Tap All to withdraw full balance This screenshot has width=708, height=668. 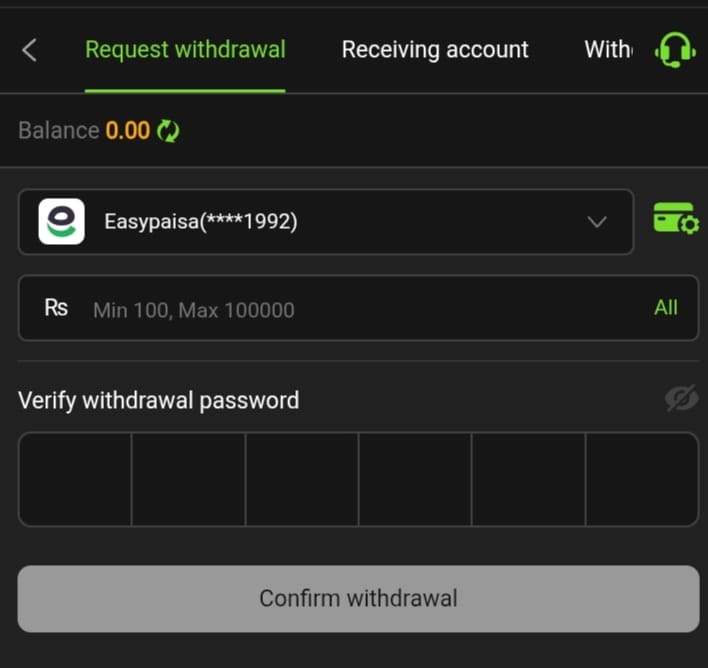tap(666, 308)
